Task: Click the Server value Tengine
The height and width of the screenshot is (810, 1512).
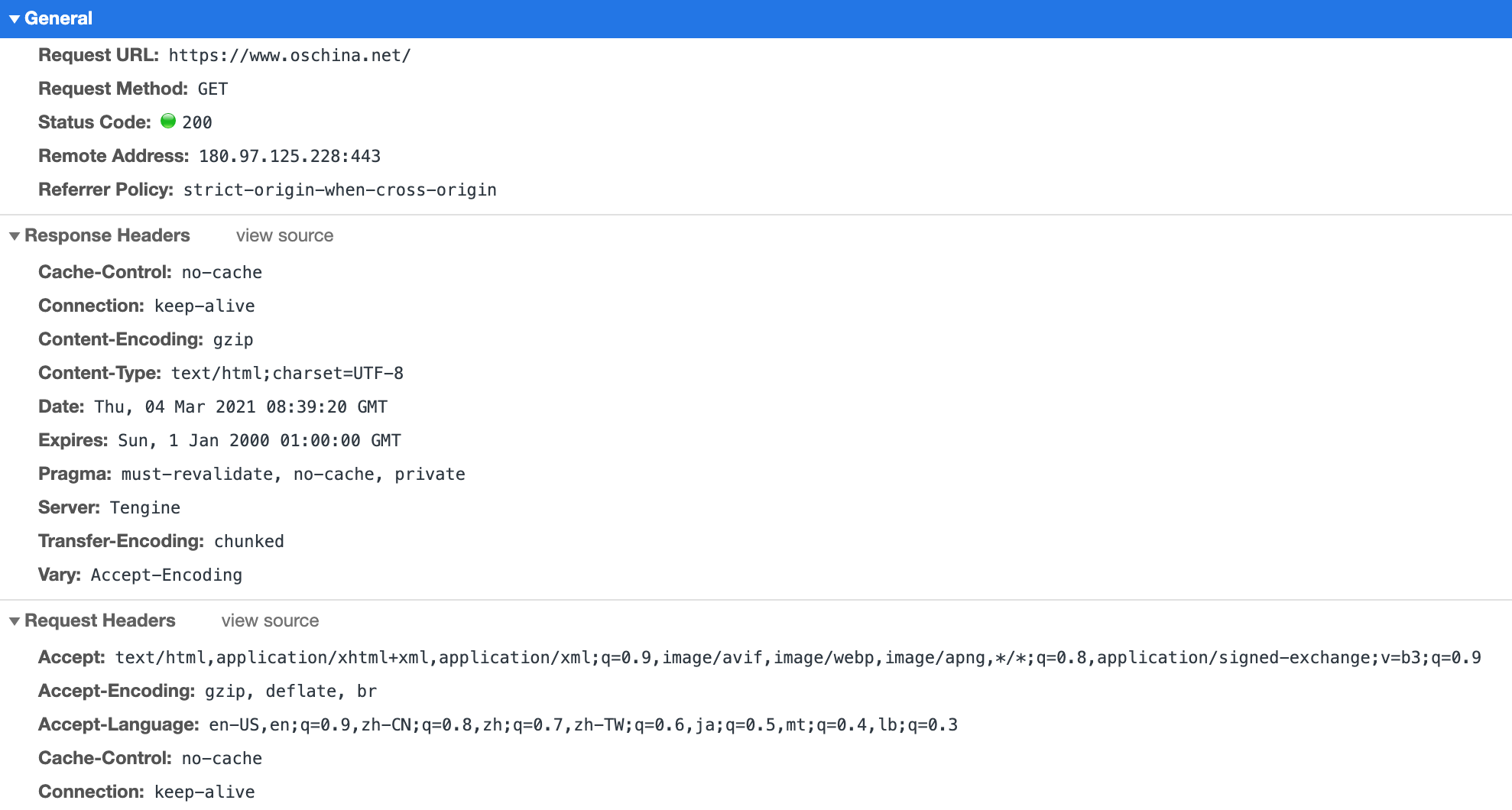Action: (144, 507)
